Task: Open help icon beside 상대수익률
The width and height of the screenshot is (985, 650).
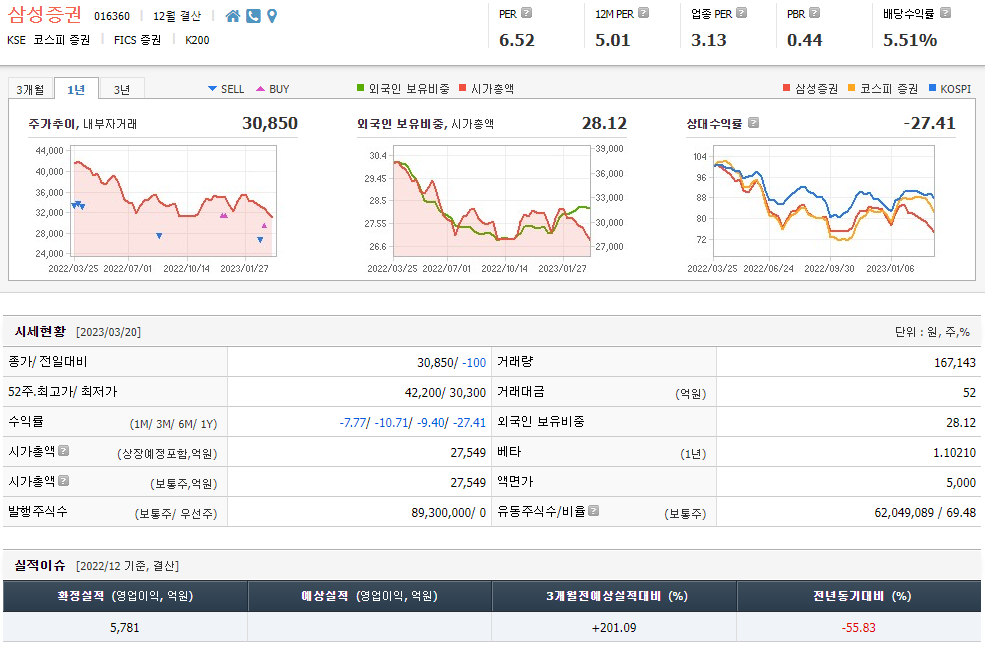Action: (x=753, y=122)
